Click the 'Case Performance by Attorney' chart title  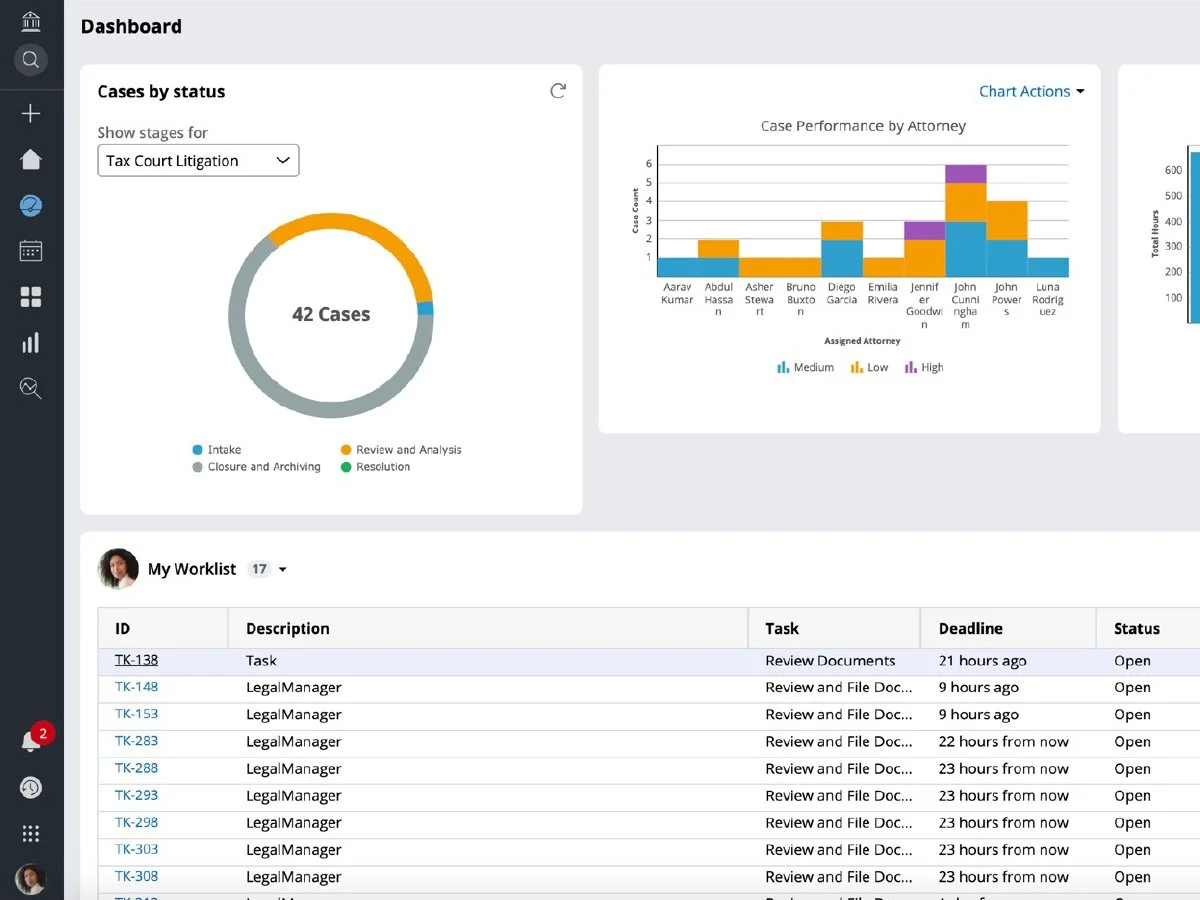863,126
